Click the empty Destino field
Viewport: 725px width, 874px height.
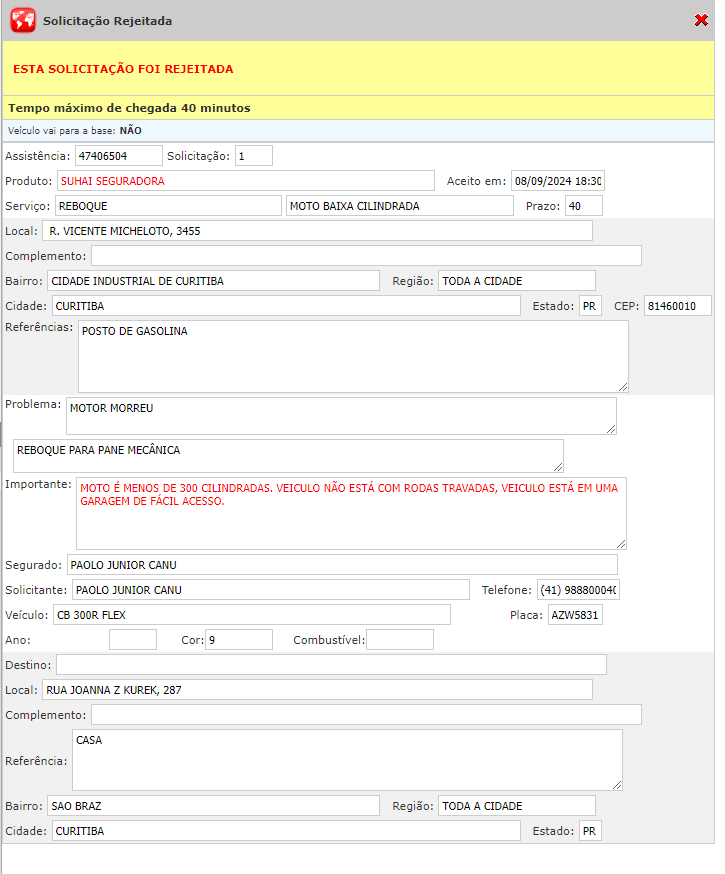[331, 665]
